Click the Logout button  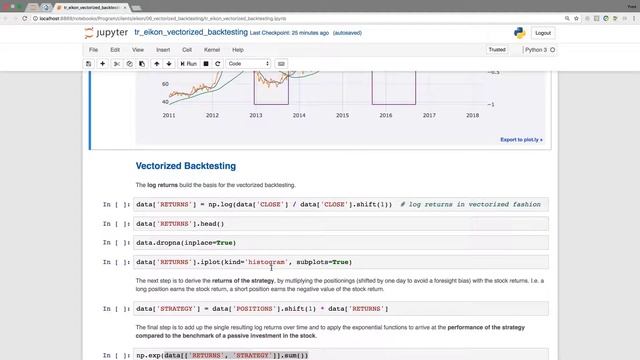tap(543, 33)
